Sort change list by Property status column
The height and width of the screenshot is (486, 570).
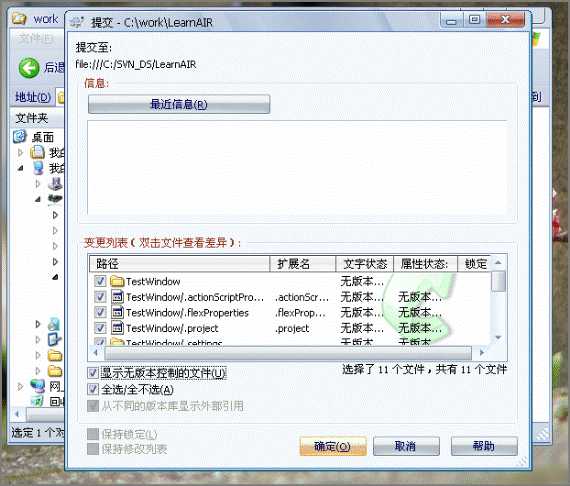(425, 264)
